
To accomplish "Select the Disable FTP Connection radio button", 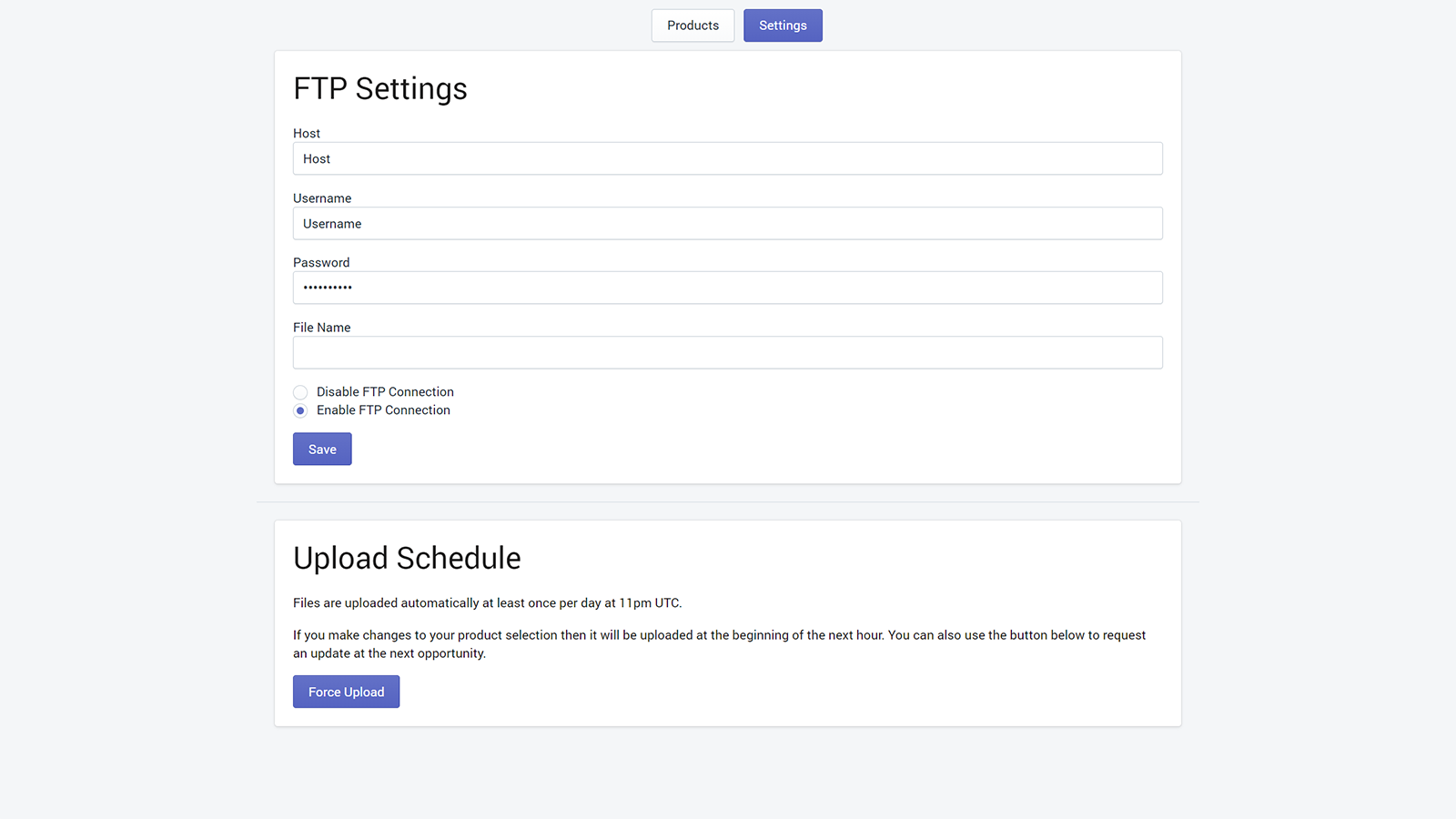I will (300, 392).
